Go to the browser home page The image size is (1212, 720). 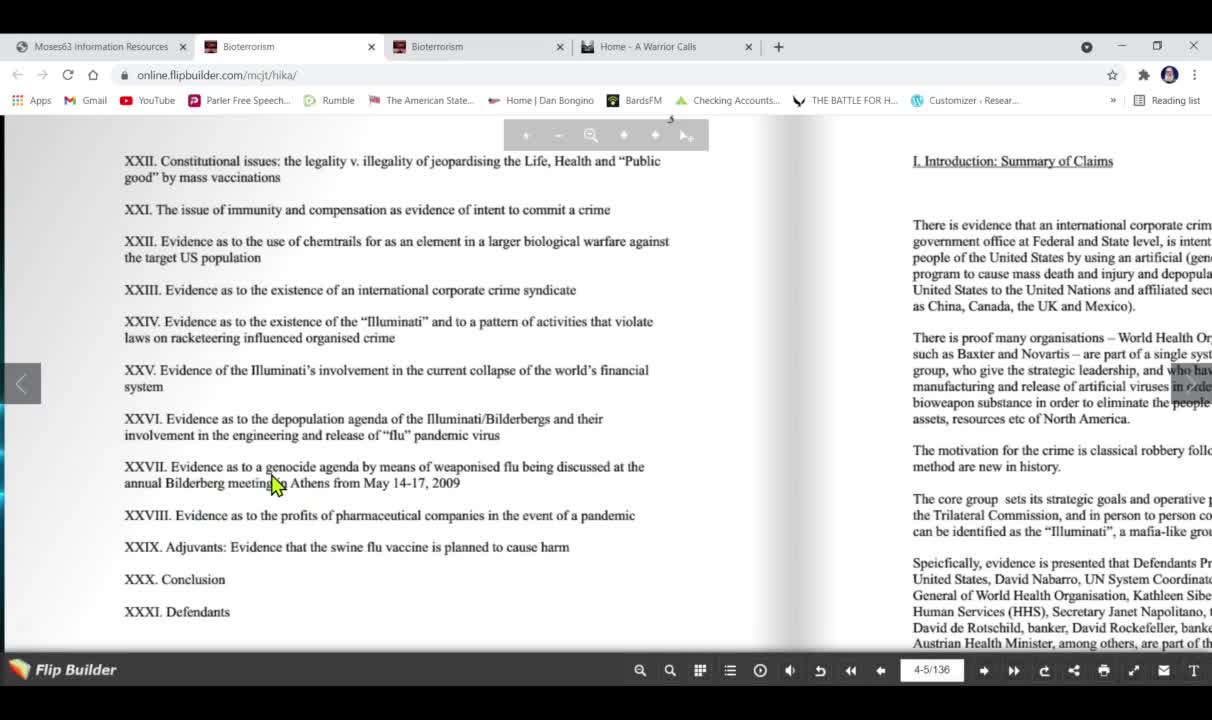pyautogui.click(x=93, y=75)
